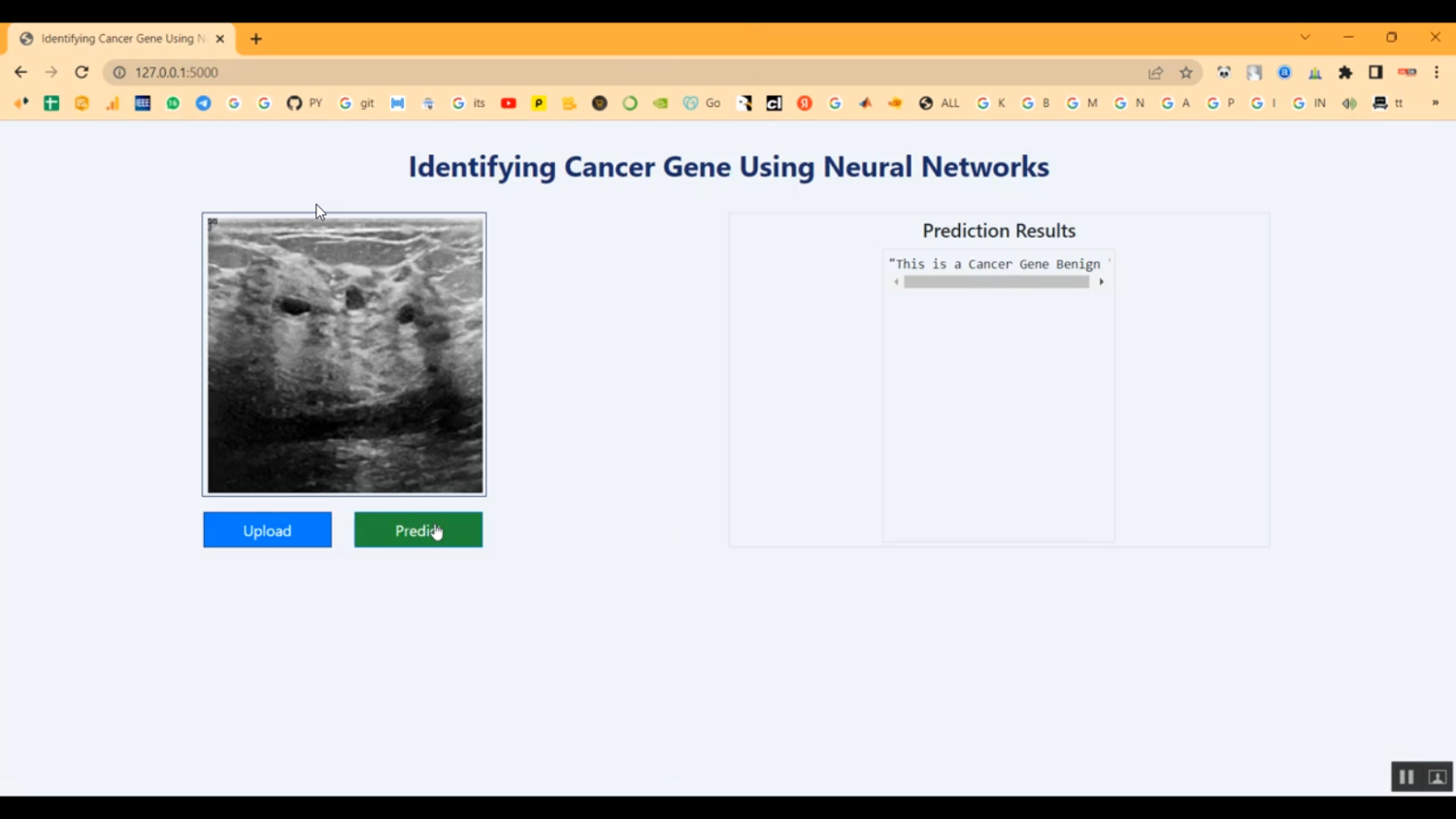Click the prediction result horizontal scrollbar
The width and height of the screenshot is (1456, 819).
[x=996, y=282]
